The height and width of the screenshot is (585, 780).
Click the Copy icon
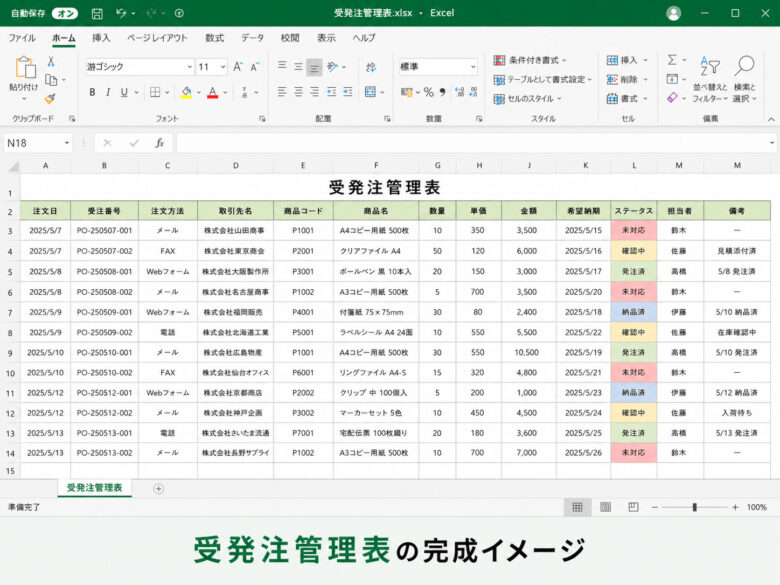pyautogui.click(x=51, y=80)
